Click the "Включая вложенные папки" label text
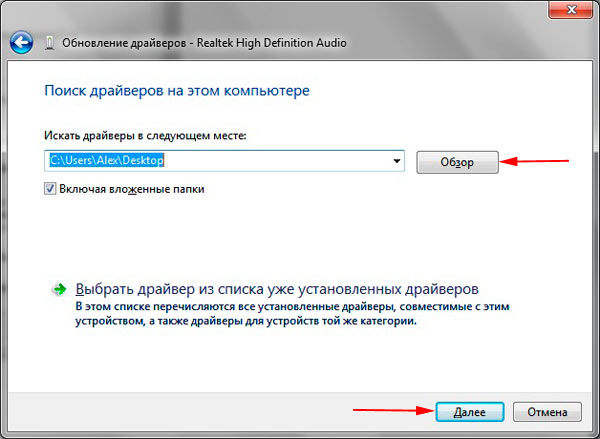 click(132, 188)
